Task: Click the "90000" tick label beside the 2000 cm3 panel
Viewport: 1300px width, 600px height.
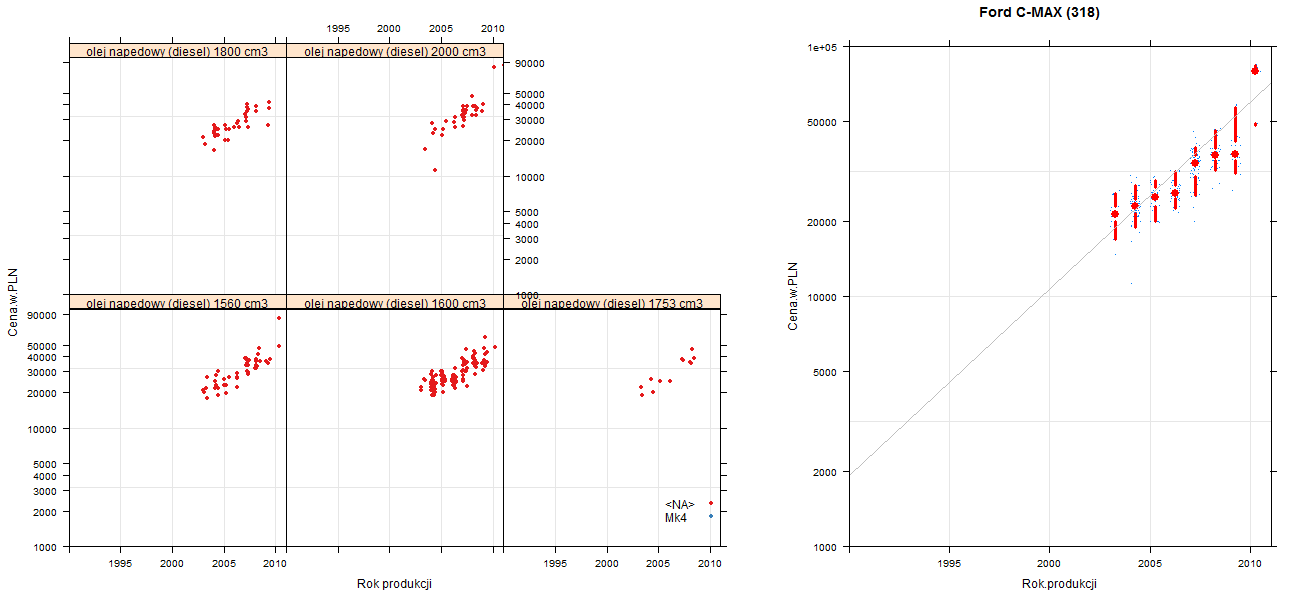Action: click(528, 64)
